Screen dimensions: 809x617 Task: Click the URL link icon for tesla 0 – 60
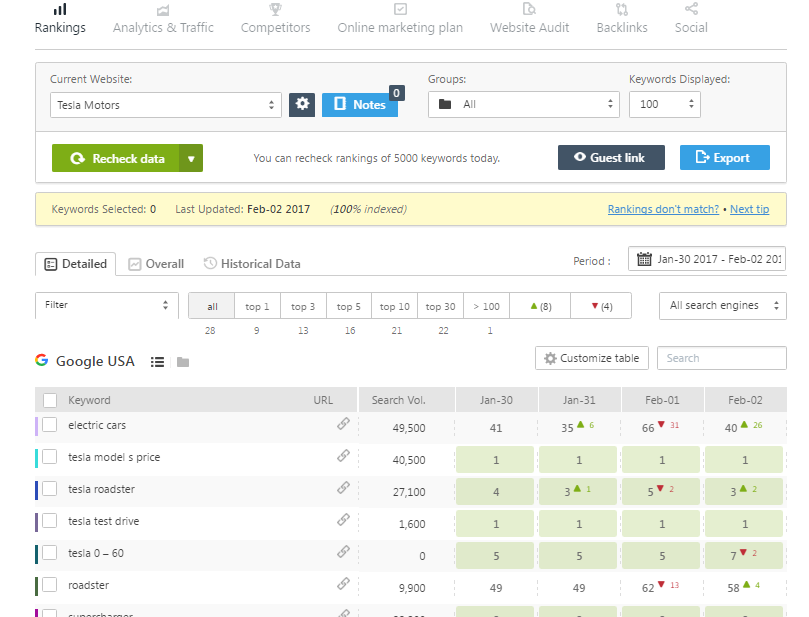pyautogui.click(x=343, y=551)
